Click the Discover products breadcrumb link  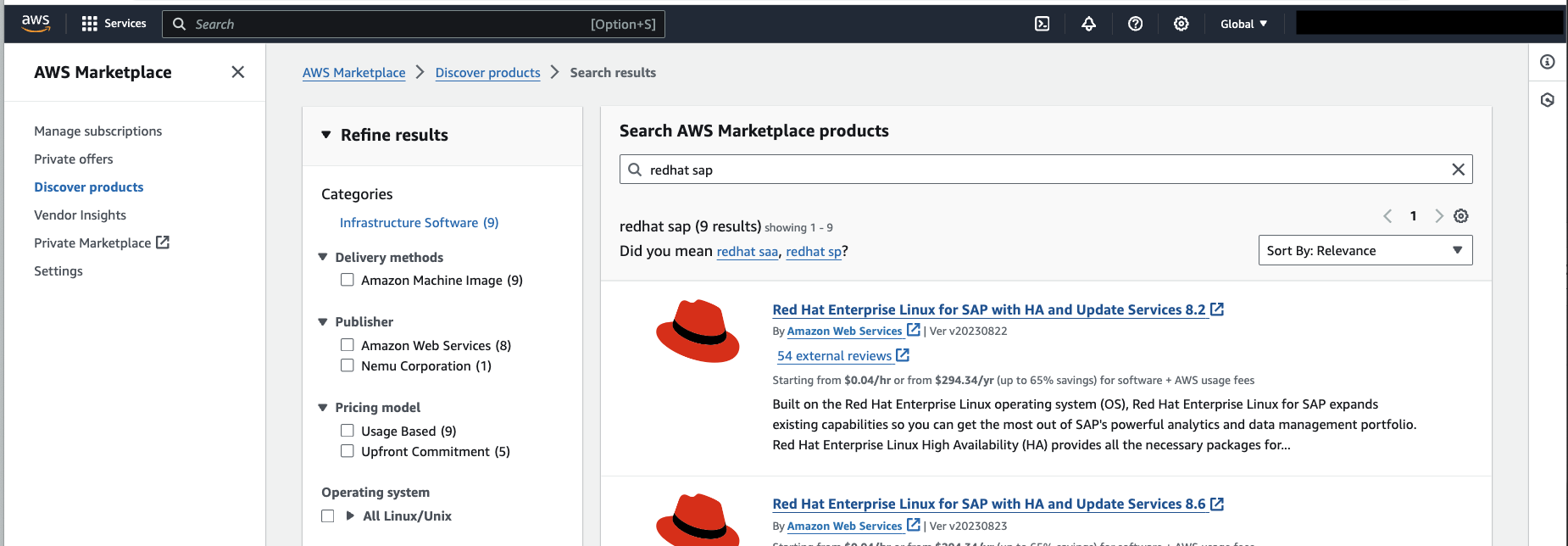(487, 72)
